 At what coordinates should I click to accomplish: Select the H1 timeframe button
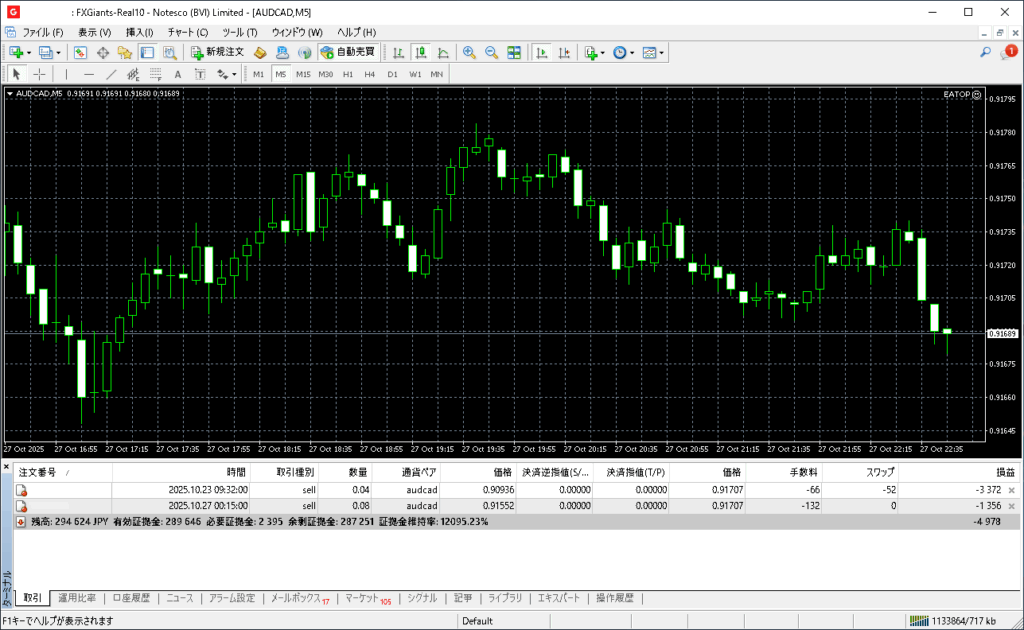(347, 74)
